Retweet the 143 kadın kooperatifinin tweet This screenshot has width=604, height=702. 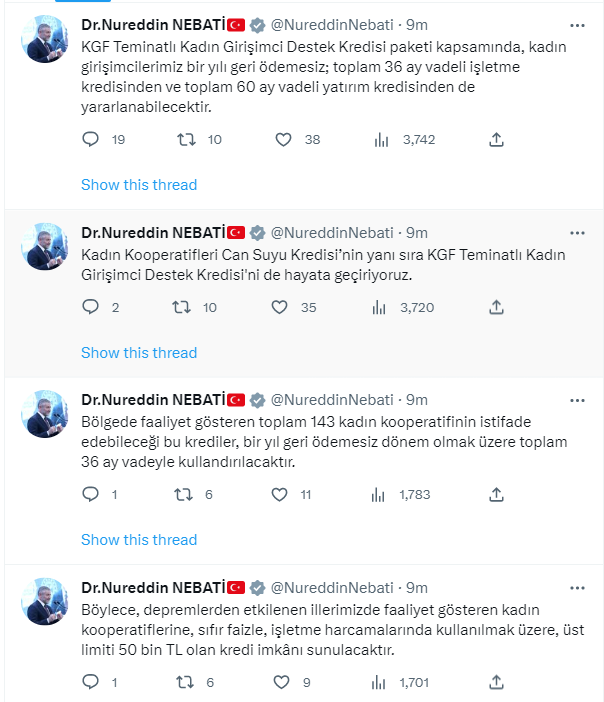pos(187,494)
